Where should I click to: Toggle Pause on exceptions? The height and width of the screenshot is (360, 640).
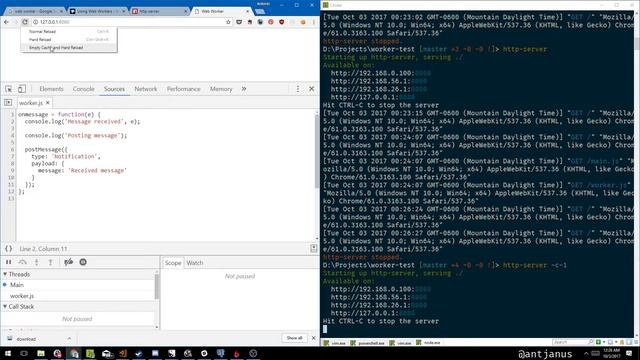click(x=83, y=262)
